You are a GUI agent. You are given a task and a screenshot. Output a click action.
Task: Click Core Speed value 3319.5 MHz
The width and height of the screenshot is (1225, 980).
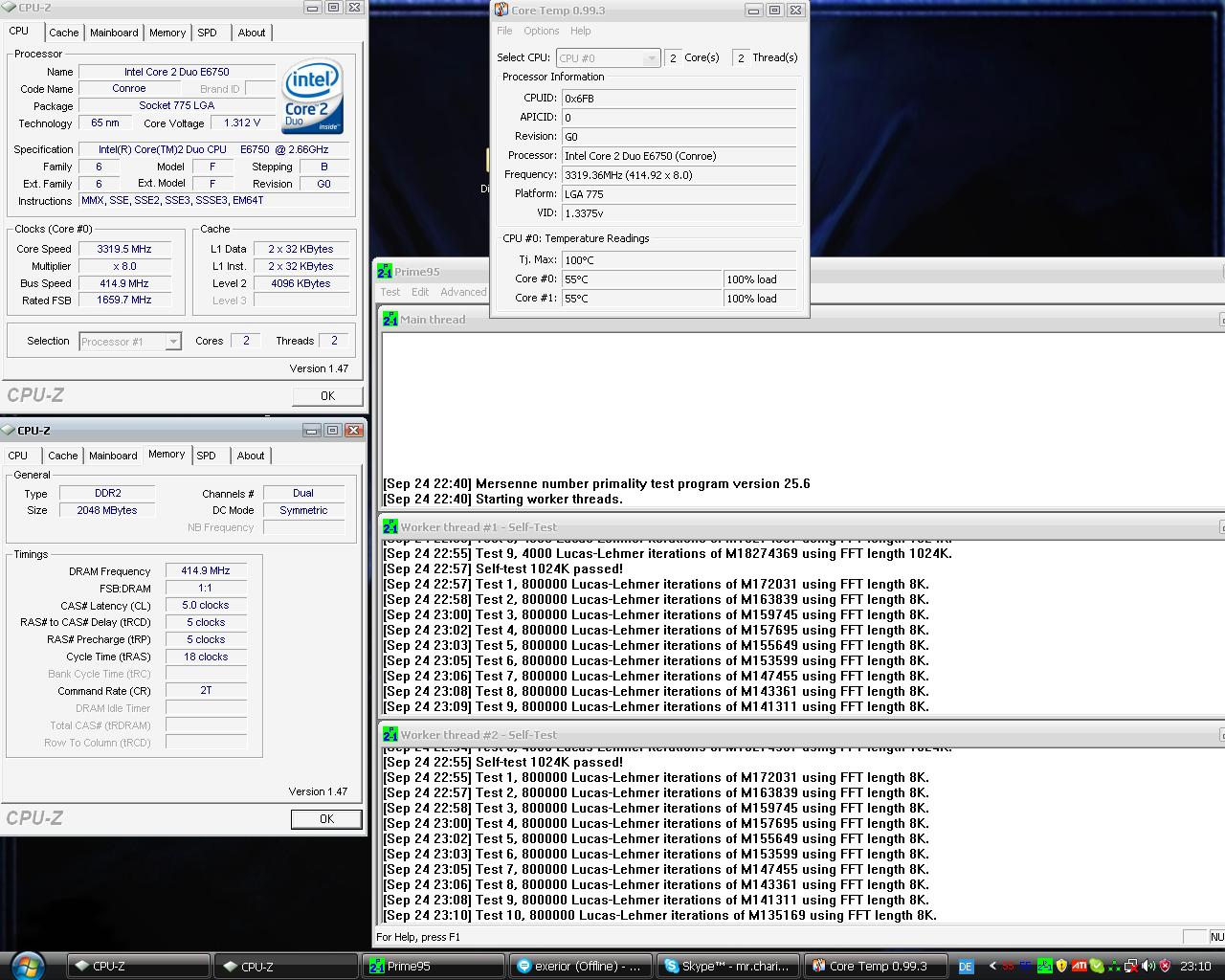pyautogui.click(x=124, y=249)
